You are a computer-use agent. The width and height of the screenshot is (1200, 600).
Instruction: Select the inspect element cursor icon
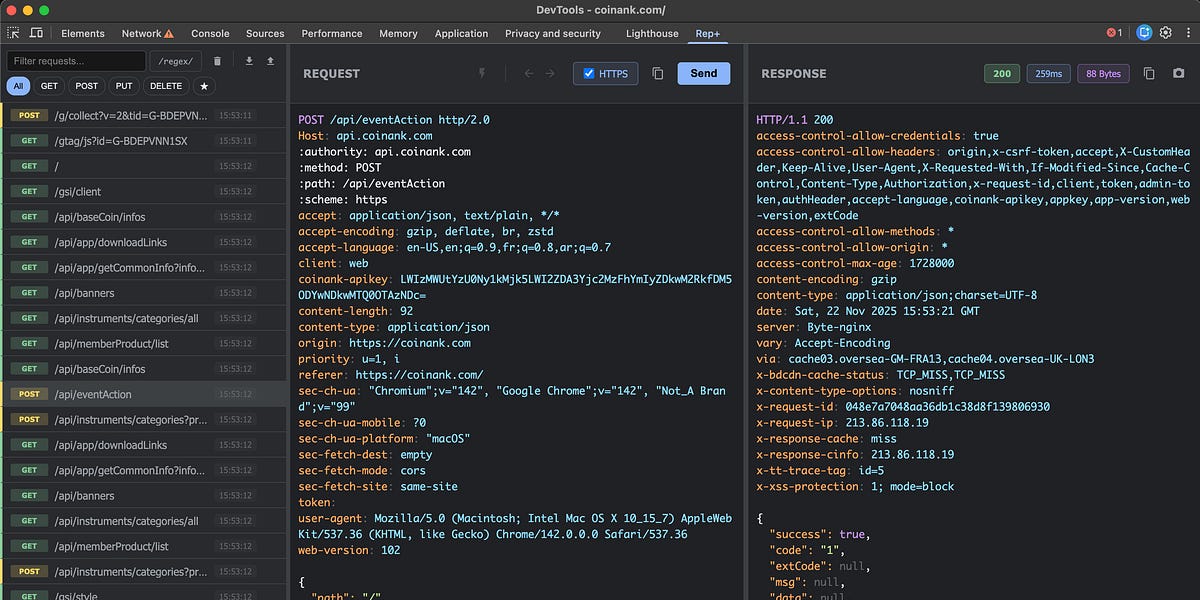pyautogui.click(x=15, y=33)
